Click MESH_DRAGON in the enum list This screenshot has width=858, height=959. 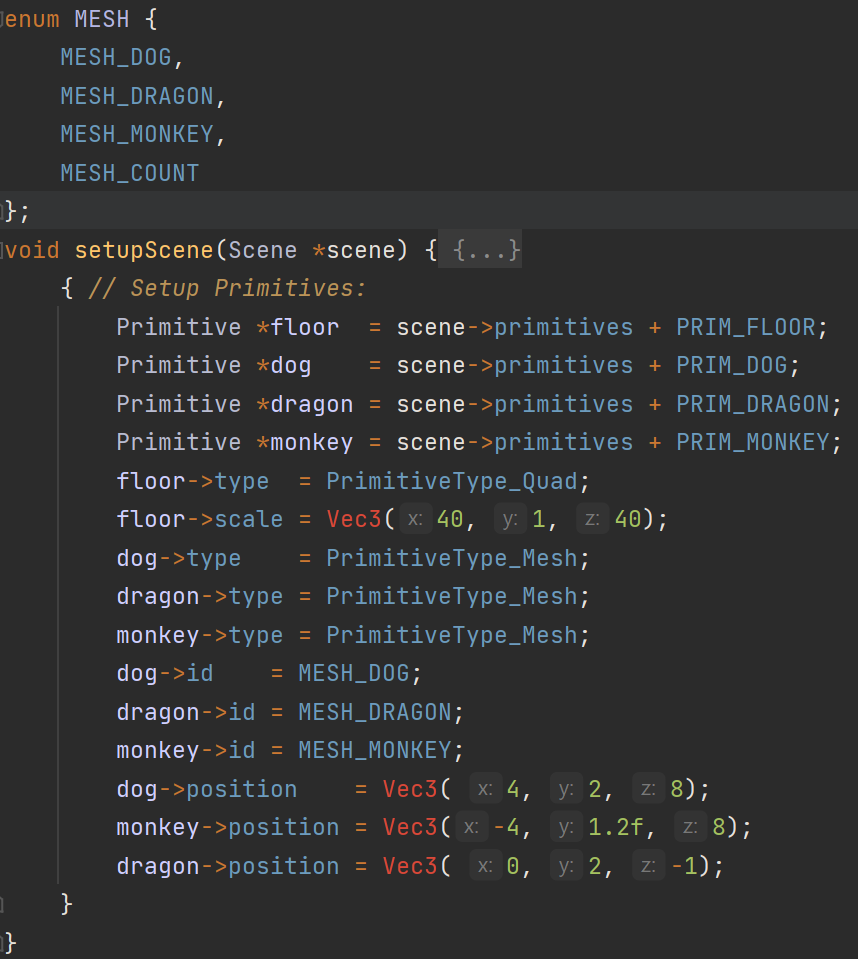[x=136, y=97]
